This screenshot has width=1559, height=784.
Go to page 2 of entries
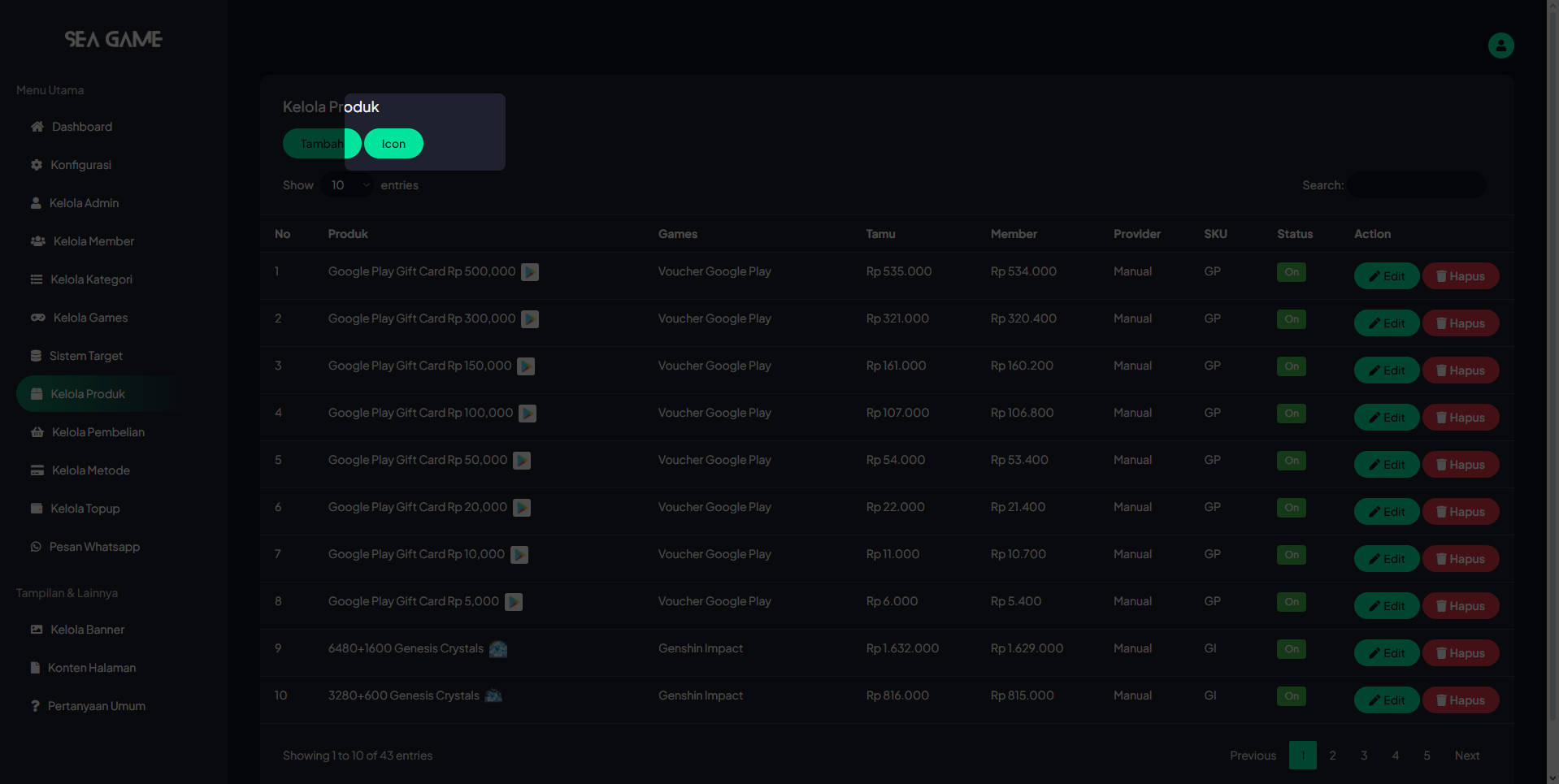click(1332, 756)
